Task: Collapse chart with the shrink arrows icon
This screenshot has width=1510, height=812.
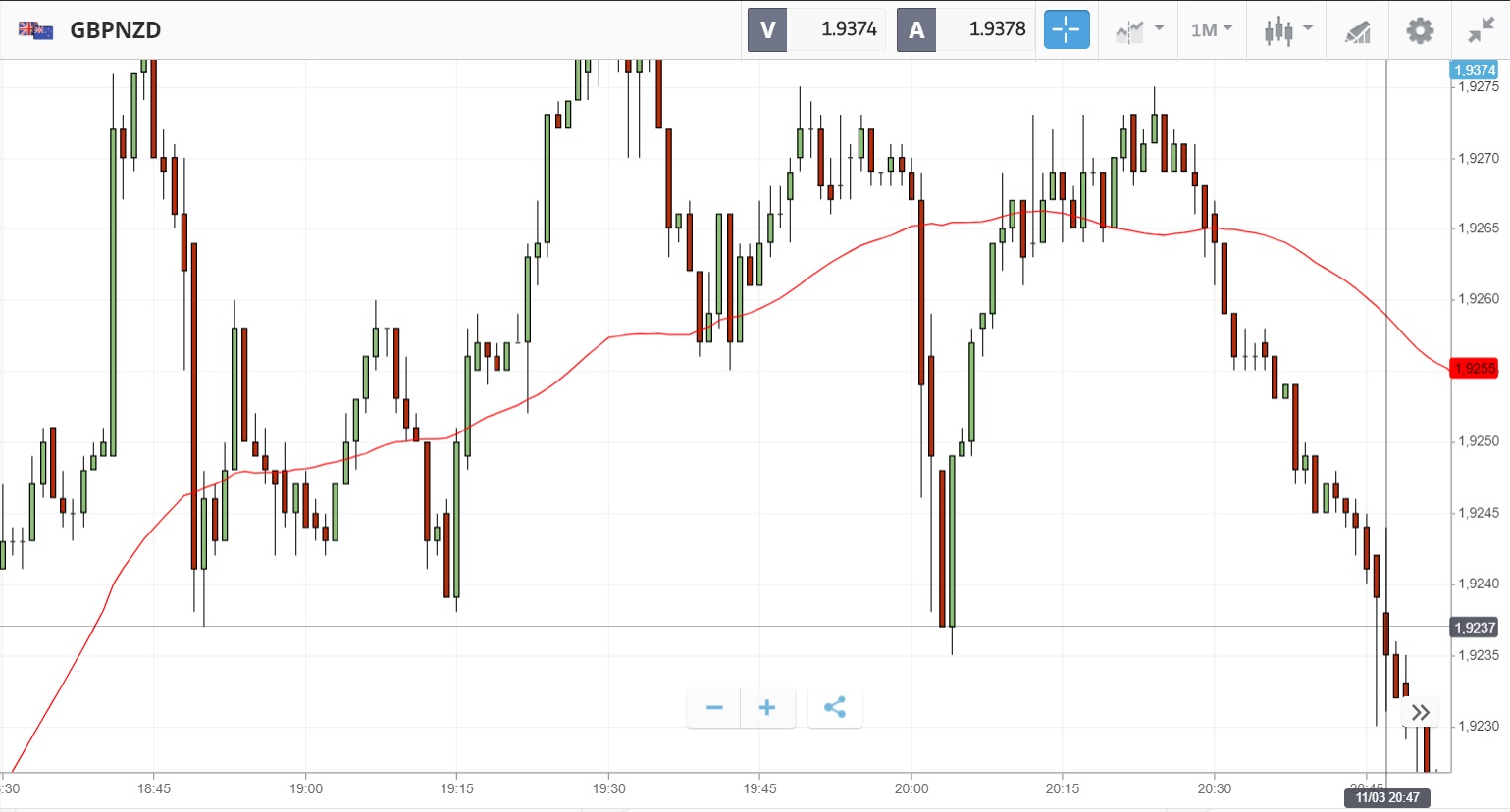Action: pyautogui.click(x=1481, y=30)
